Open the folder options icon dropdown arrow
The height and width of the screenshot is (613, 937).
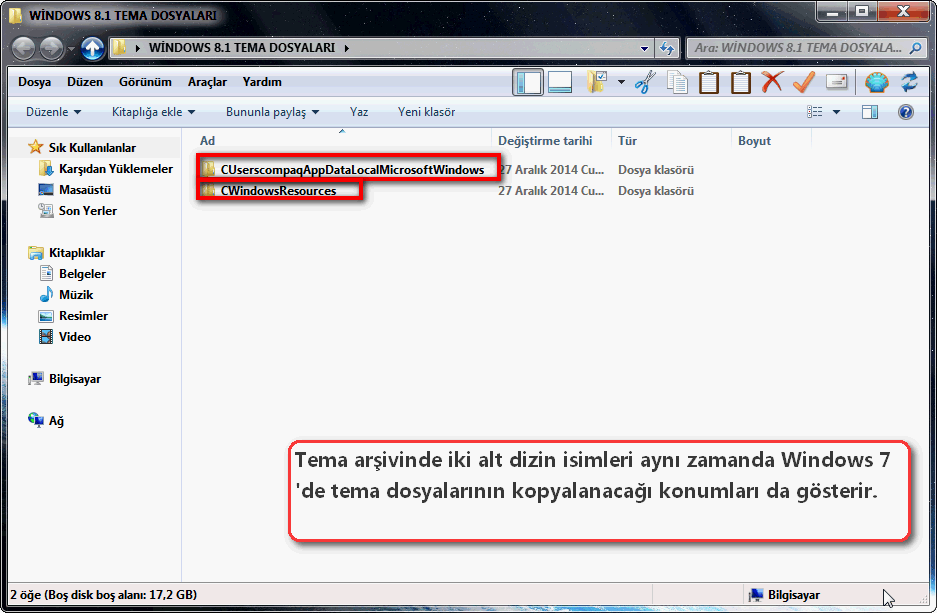(x=621, y=82)
